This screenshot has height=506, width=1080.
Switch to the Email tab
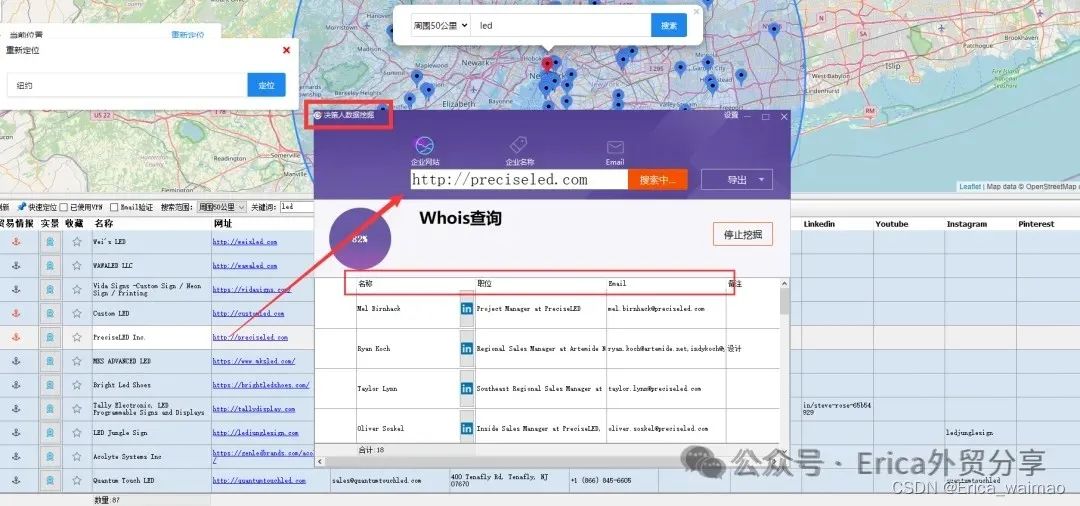tap(615, 152)
